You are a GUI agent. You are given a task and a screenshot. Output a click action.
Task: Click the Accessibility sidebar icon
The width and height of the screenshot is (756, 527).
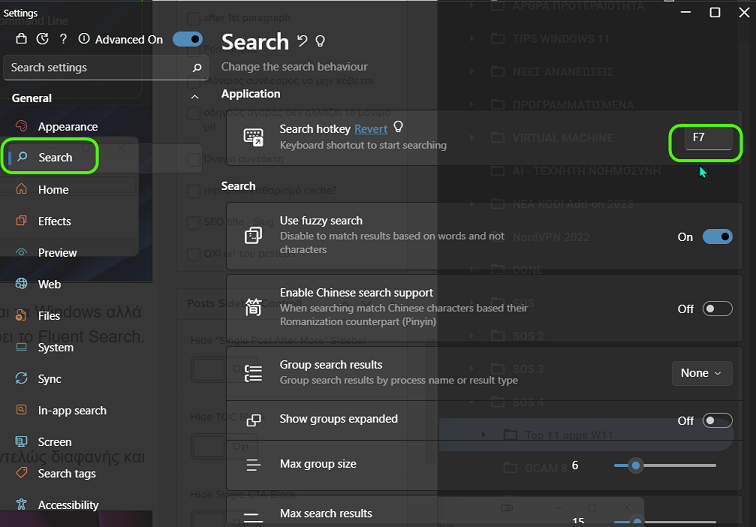[21, 504]
